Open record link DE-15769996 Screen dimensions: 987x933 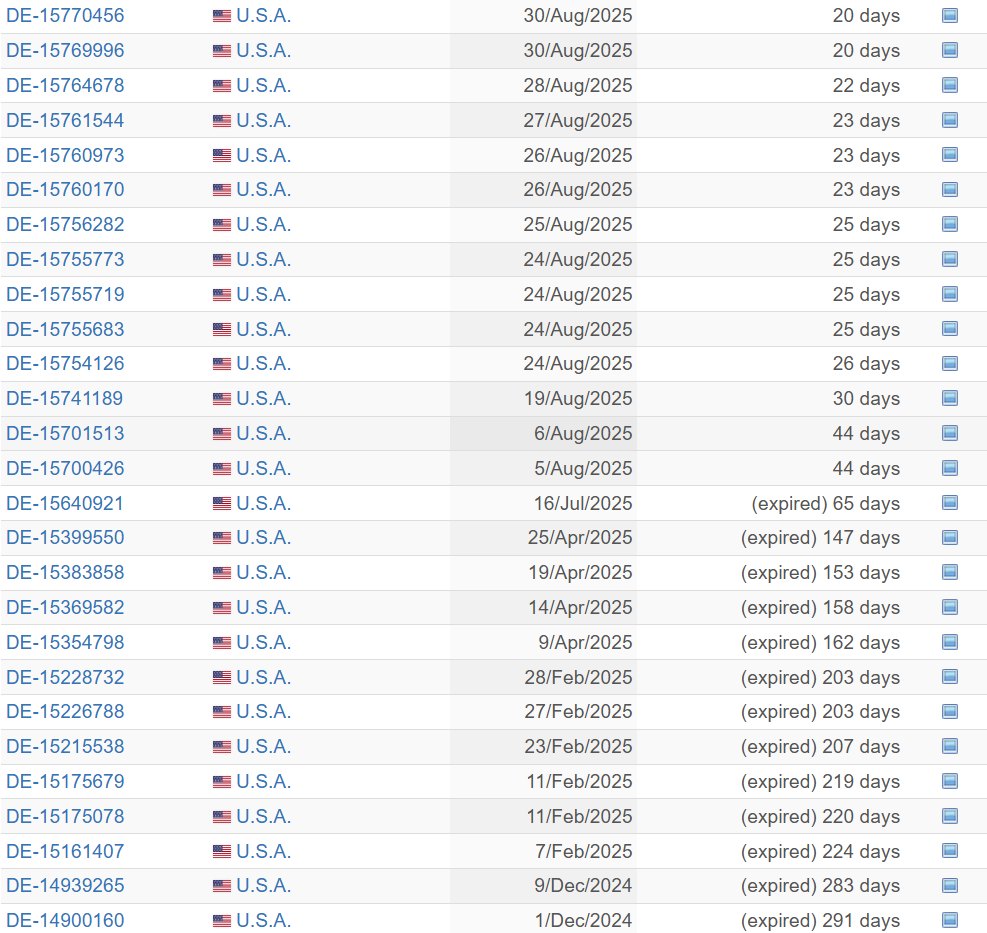tap(65, 51)
